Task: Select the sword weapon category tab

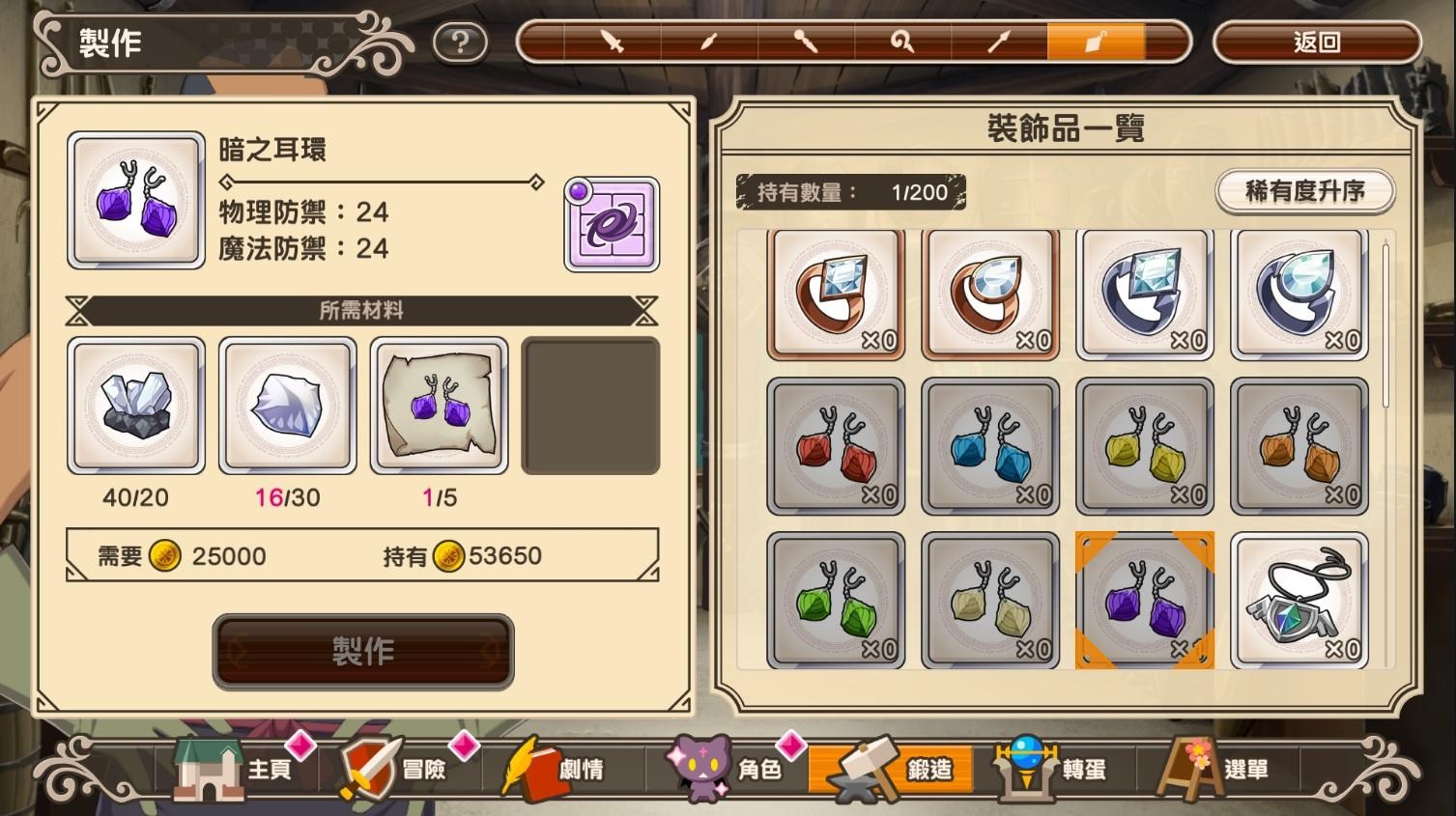Action: click(613, 42)
